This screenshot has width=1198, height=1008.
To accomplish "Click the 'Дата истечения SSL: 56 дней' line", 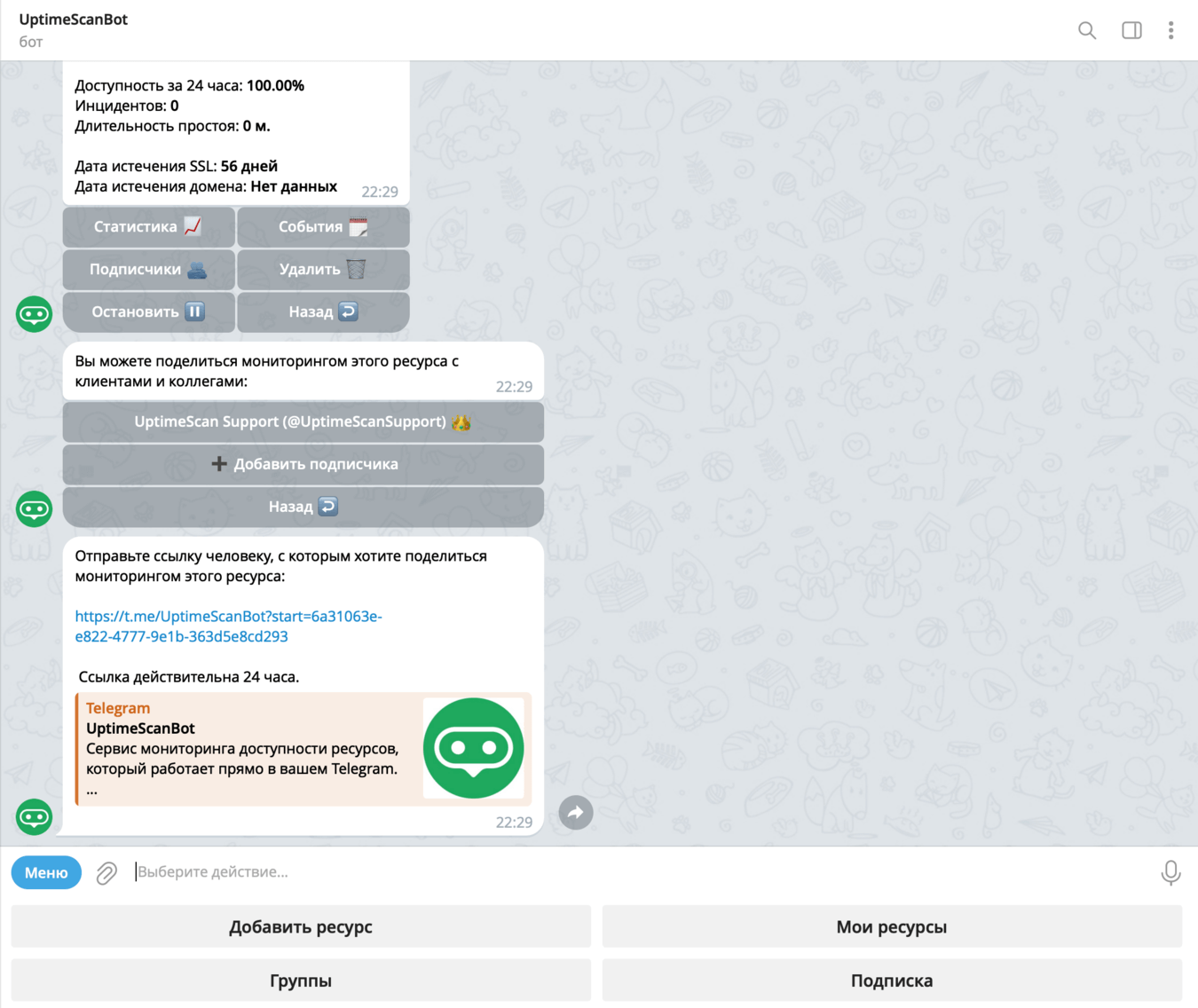I will click(176, 166).
